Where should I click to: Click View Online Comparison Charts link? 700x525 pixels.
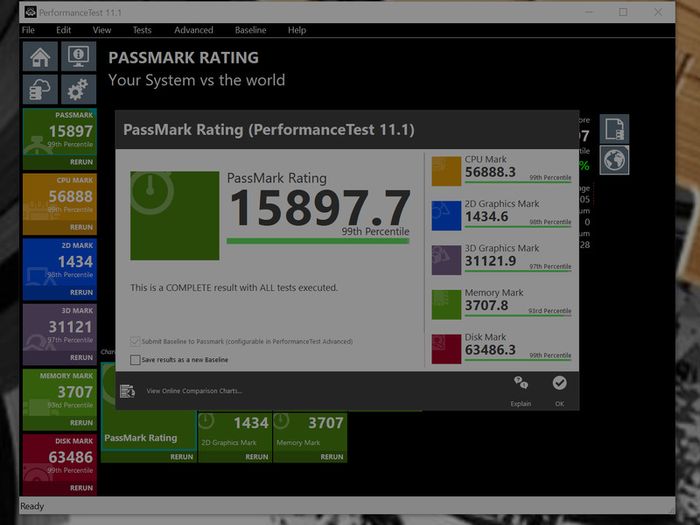coord(194,391)
